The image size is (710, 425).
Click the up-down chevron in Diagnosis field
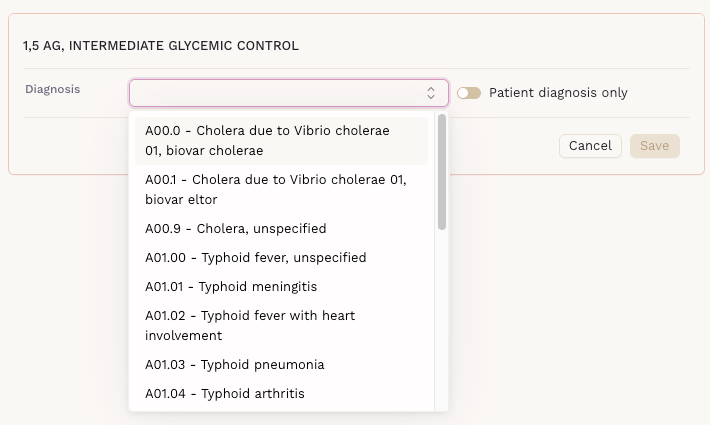[431, 93]
